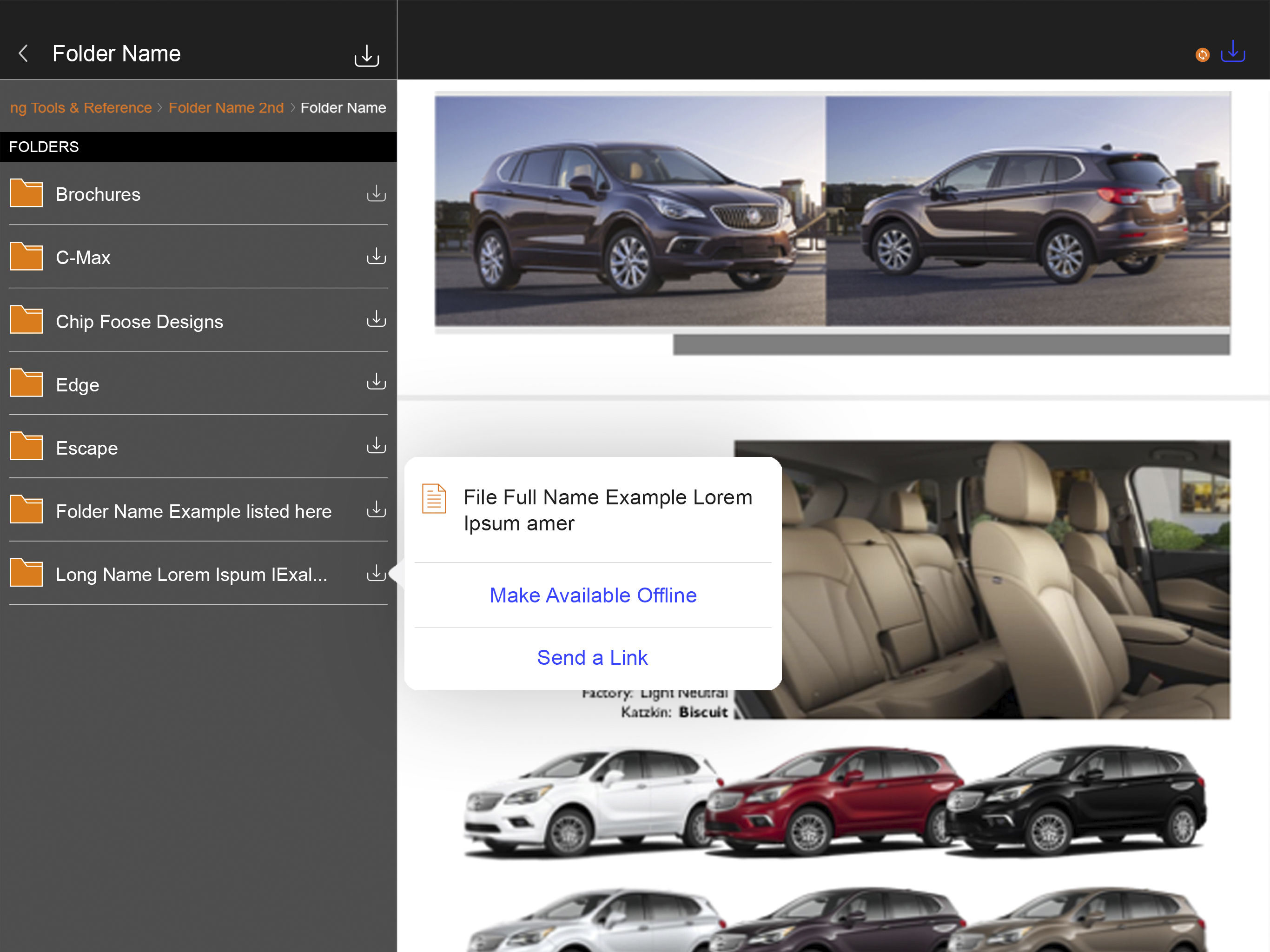1270x952 pixels.
Task: Download the Chip Foose Designs folder
Action: [376, 319]
